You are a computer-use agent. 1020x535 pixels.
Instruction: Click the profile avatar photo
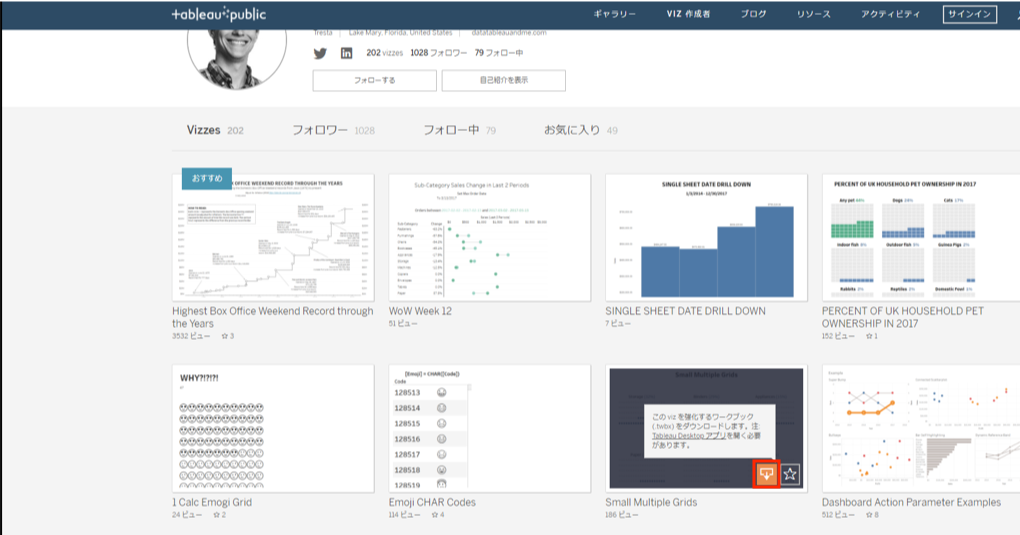pos(237,57)
